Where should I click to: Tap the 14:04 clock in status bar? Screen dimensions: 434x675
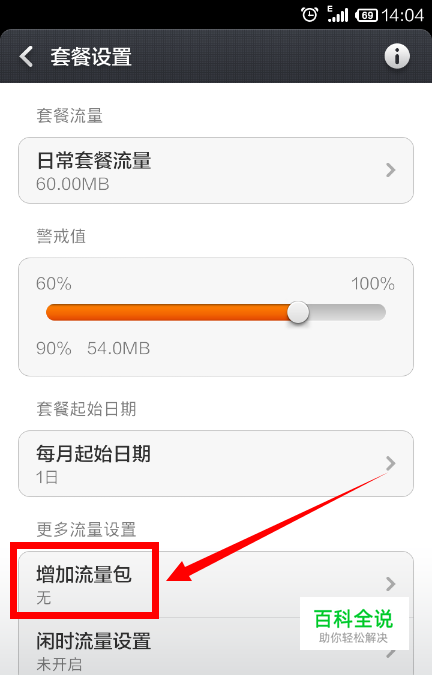402,15
